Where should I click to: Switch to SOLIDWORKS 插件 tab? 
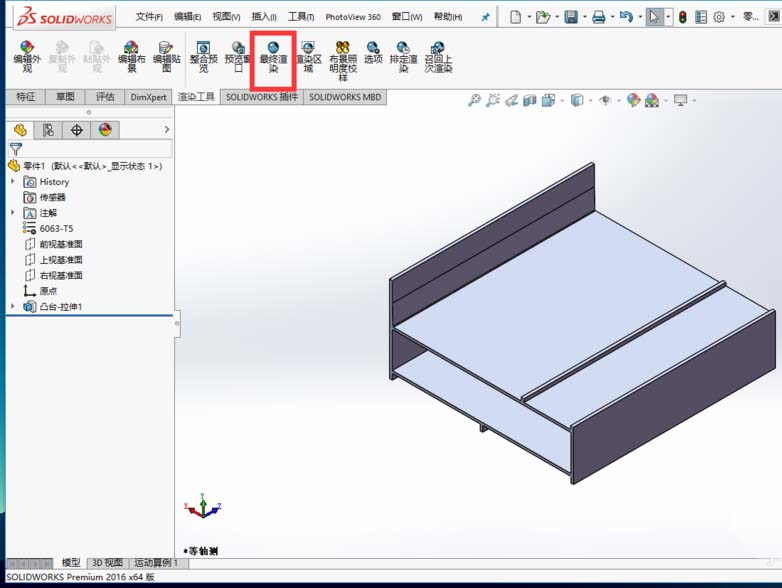pos(262,97)
